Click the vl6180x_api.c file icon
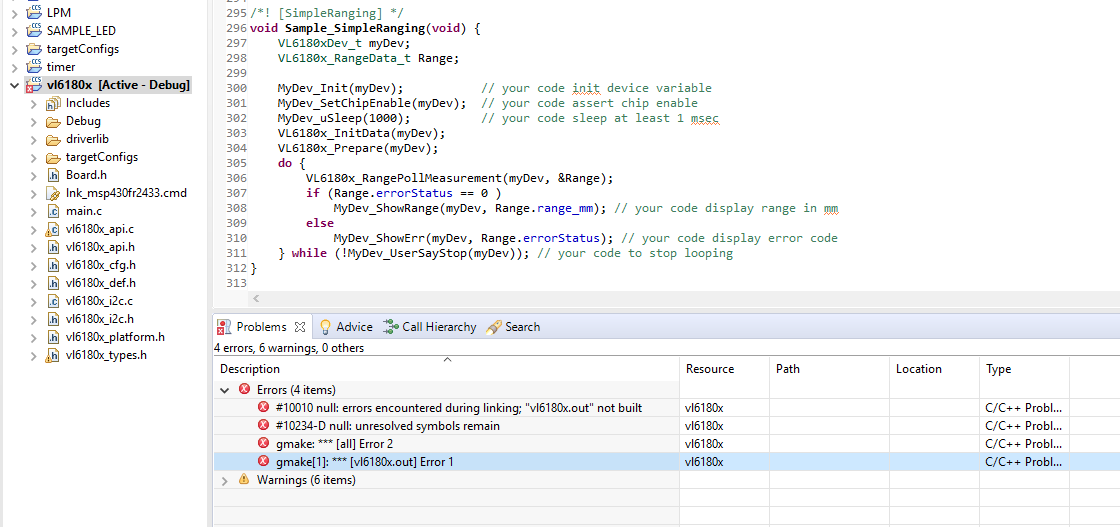 (x=52, y=229)
